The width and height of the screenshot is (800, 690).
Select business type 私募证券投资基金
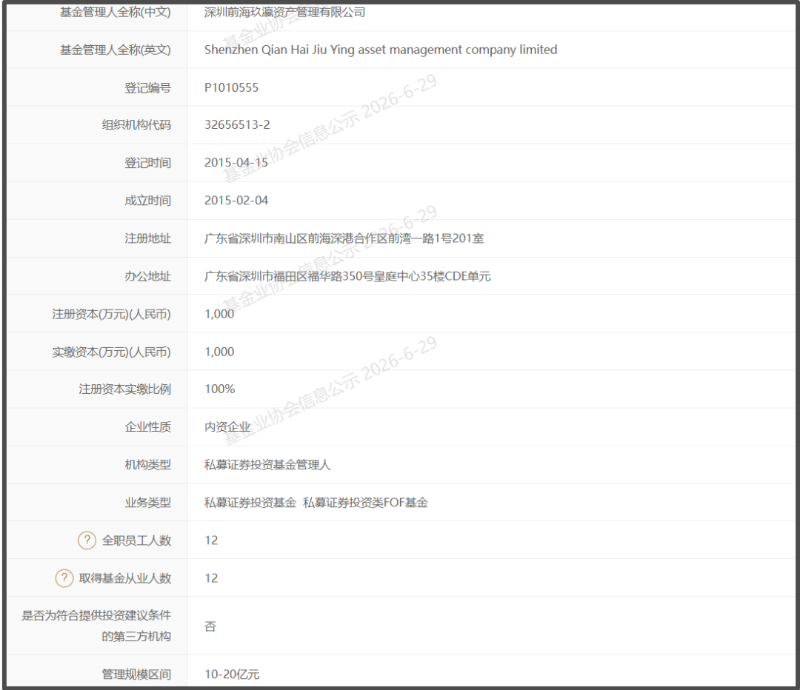coord(250,502)
